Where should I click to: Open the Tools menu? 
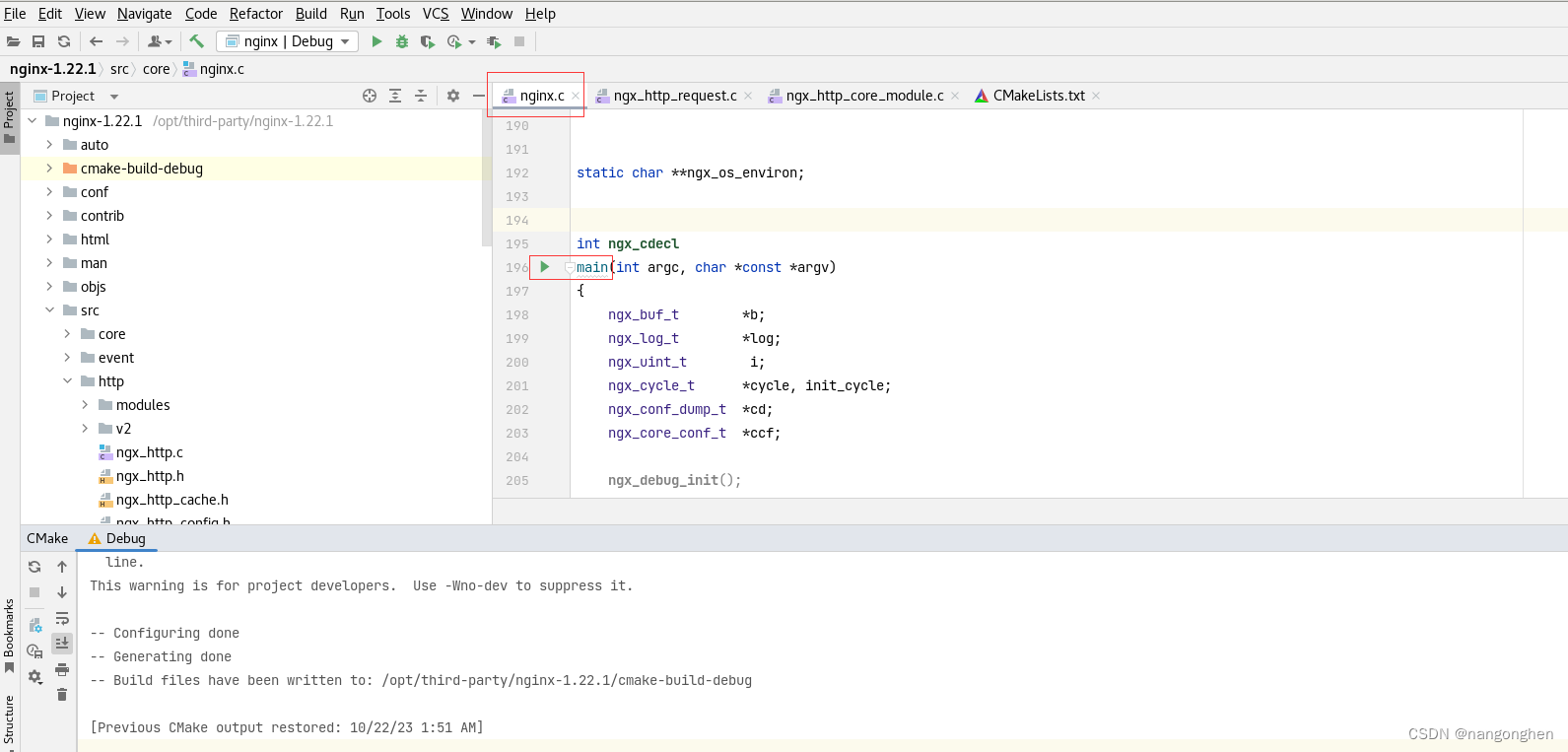pos(393,14)
